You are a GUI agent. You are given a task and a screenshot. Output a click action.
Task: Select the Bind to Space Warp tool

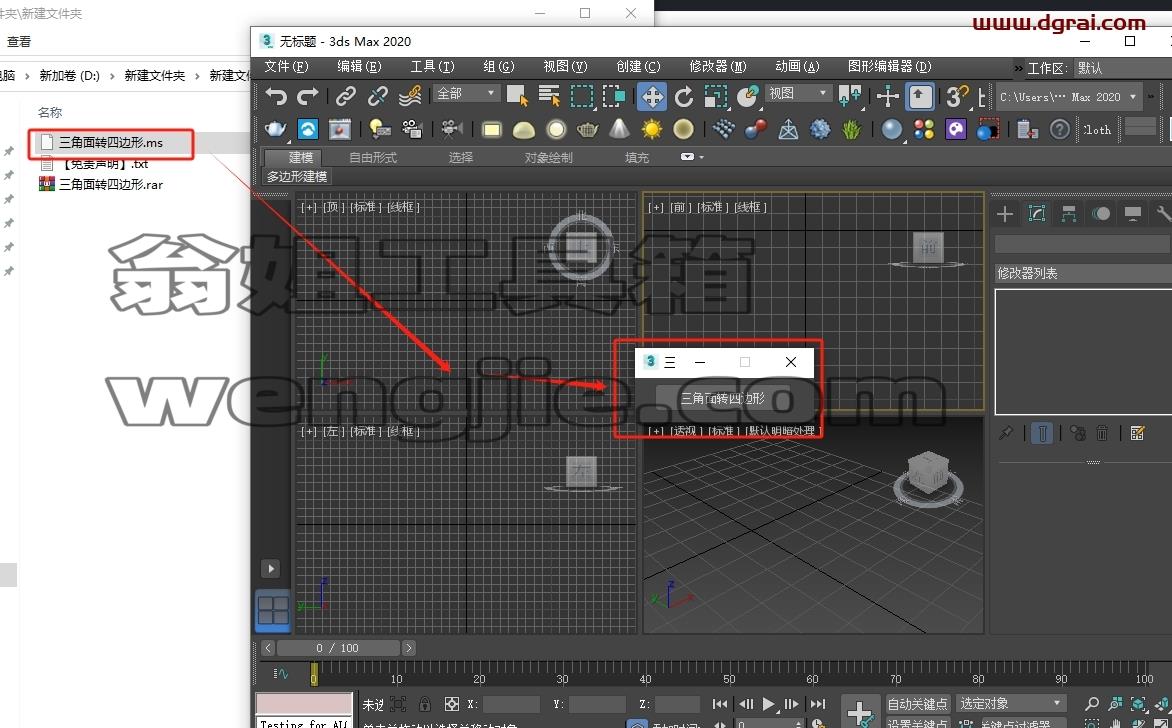pos(410,96)
